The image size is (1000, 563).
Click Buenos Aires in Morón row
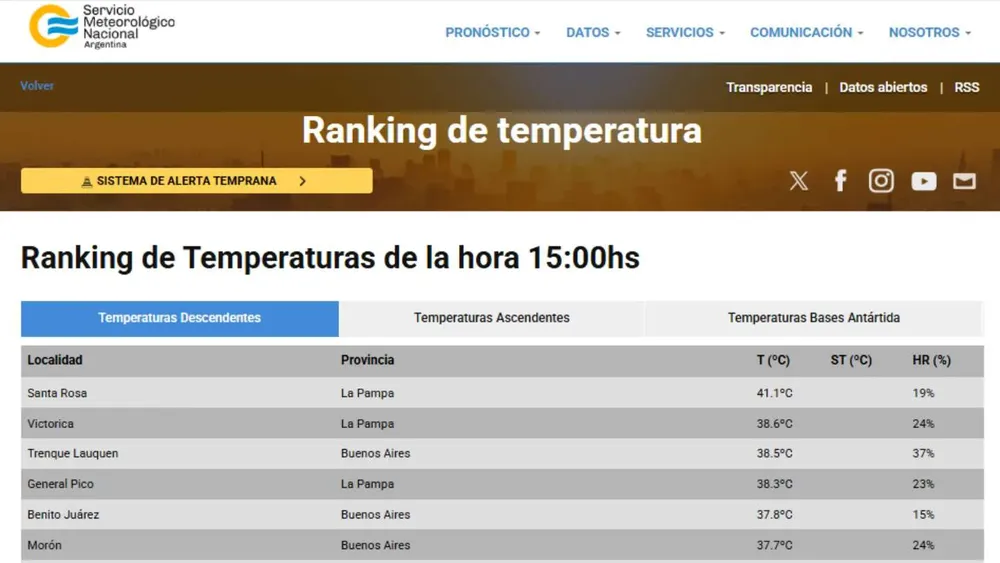point(375,545)
